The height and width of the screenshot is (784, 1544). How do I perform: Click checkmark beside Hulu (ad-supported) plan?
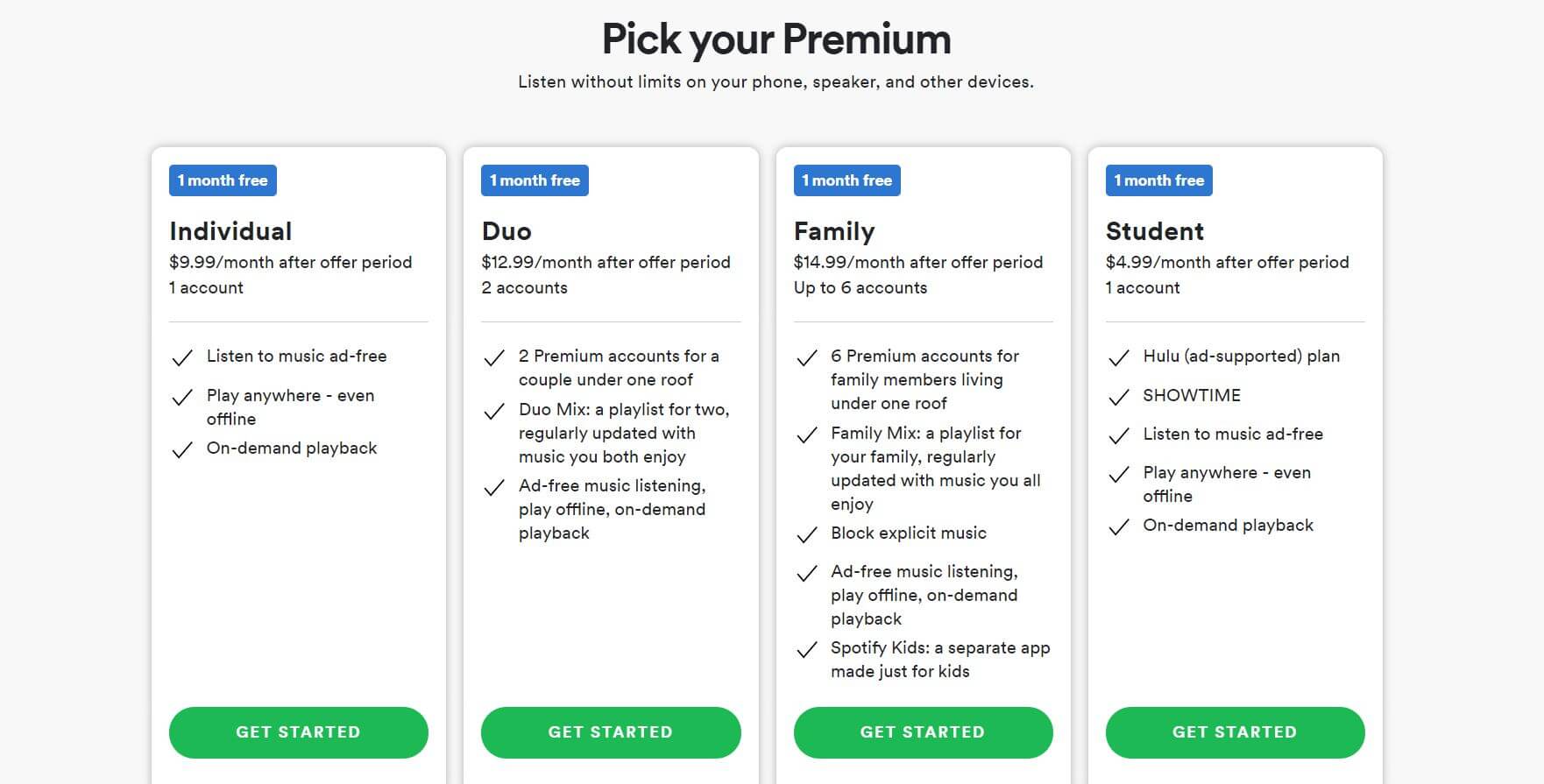coord(1119,357)
